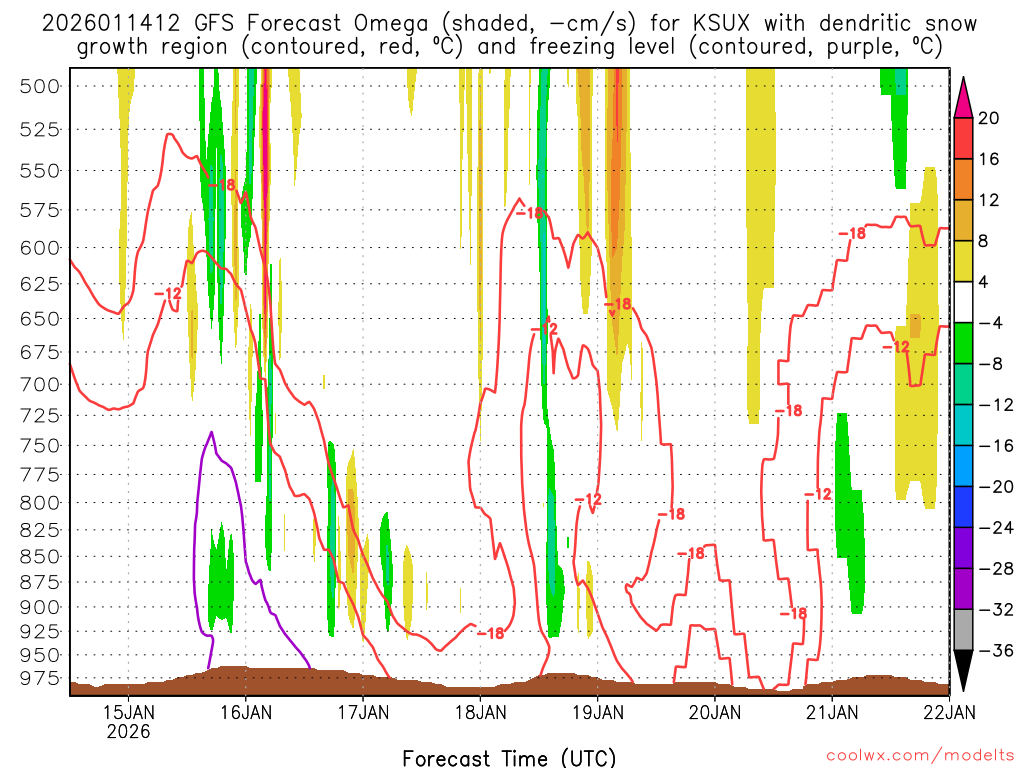Click the 'Forecast Time (UTC)' axis title

pos(509,758)
